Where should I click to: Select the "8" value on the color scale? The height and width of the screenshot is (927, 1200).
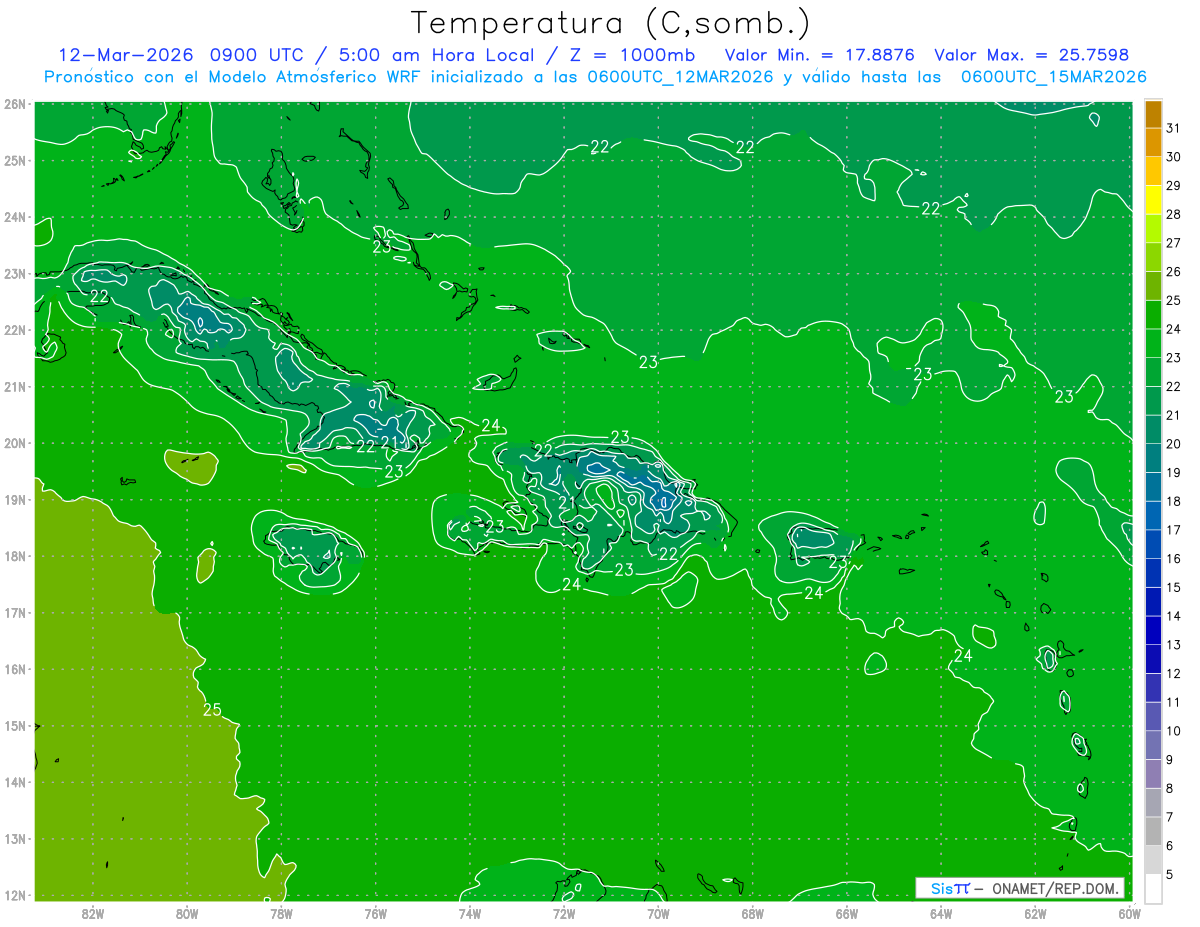click(1171, 788)
